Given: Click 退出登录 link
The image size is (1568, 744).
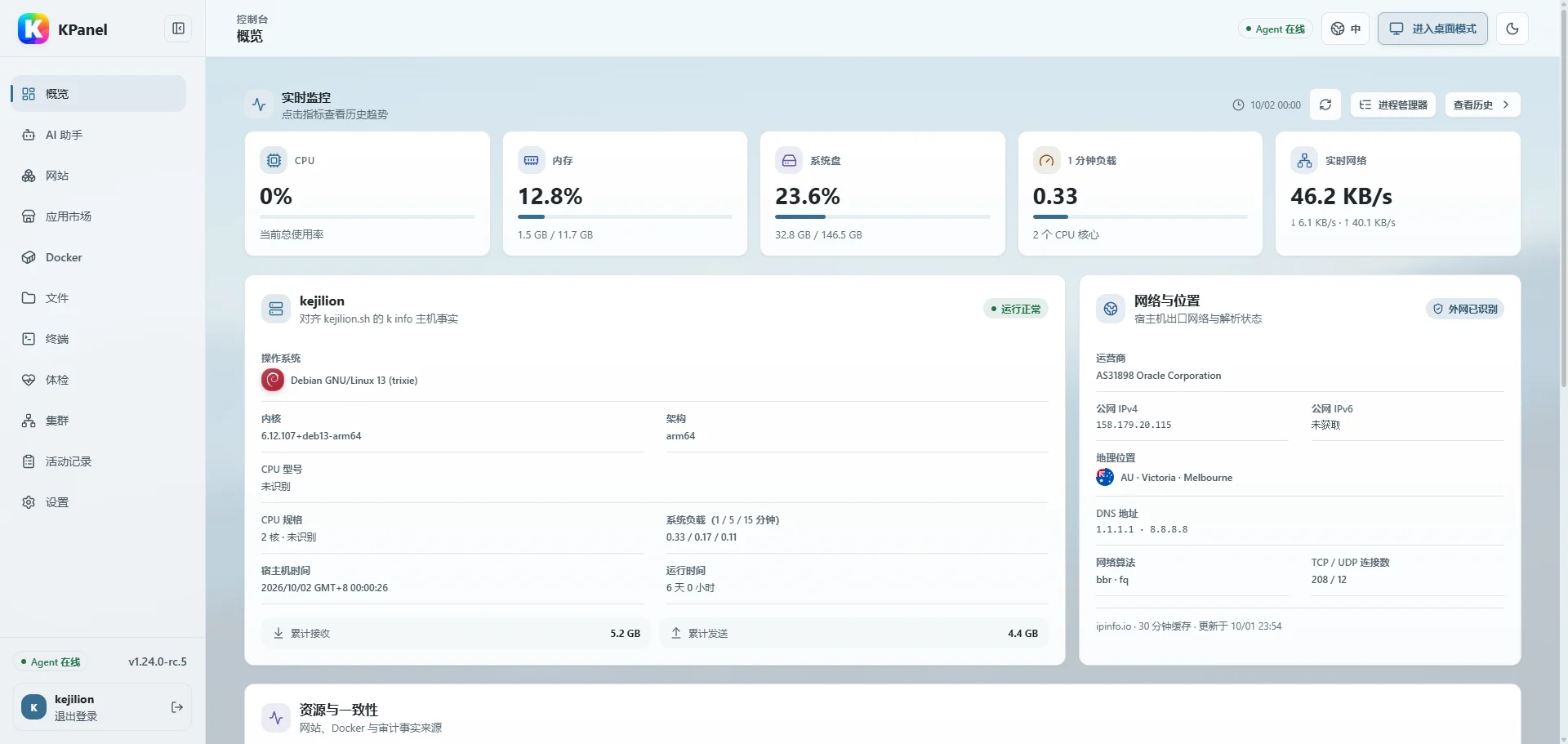Looking at the screenshot, I should (x=76, y=716).
